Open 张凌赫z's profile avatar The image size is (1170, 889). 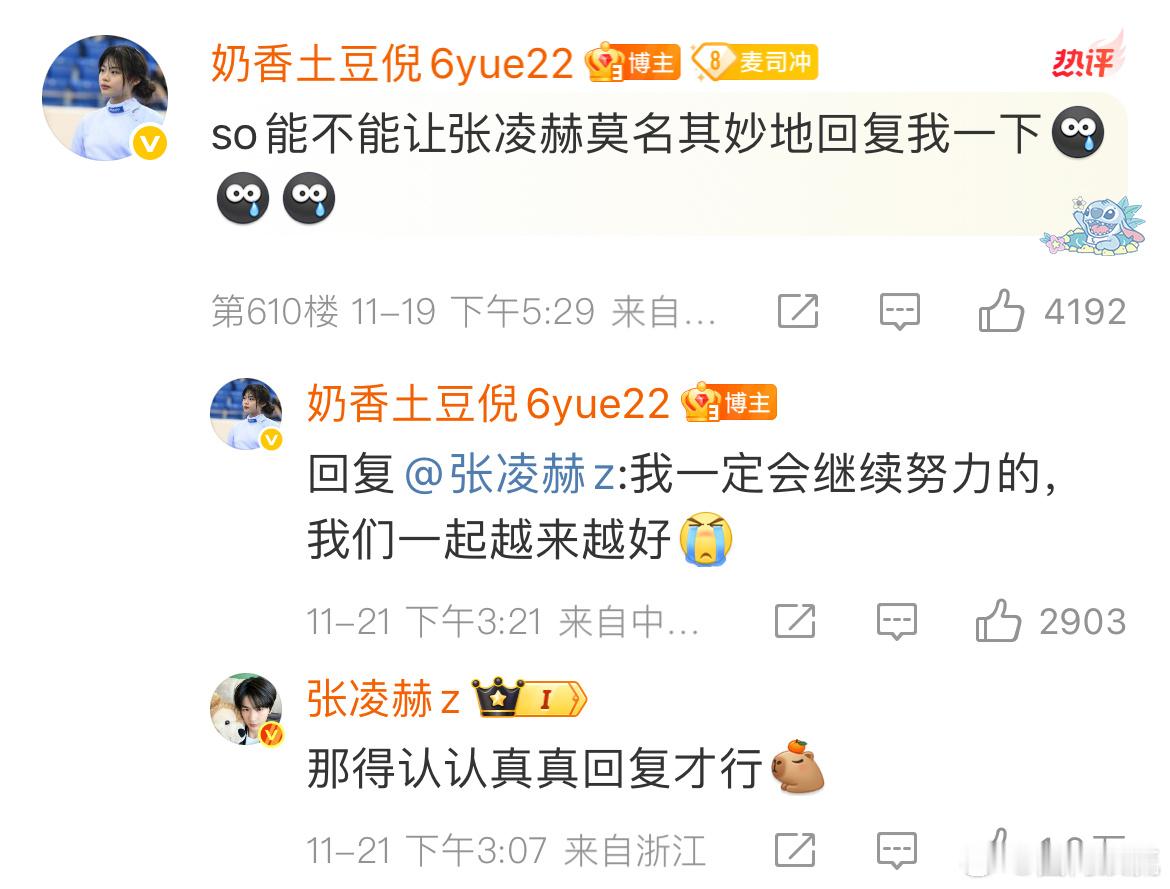pyautogui.click(x=246, y=709)
